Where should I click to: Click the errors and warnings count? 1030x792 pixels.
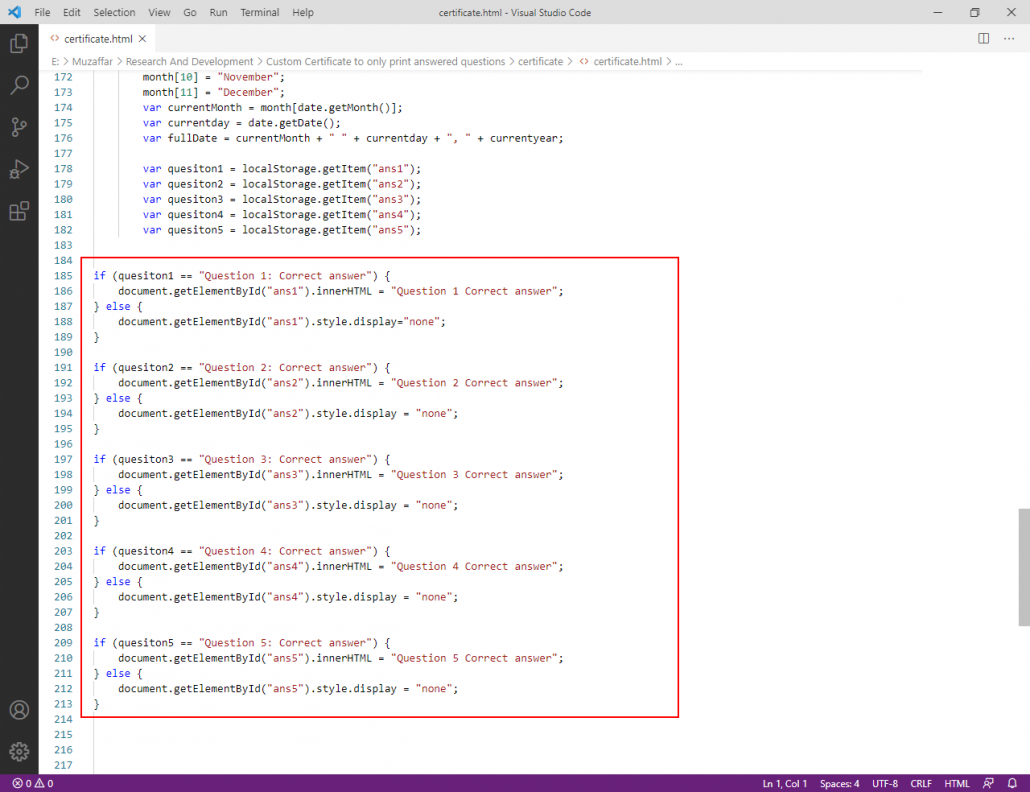pos(33,784)
